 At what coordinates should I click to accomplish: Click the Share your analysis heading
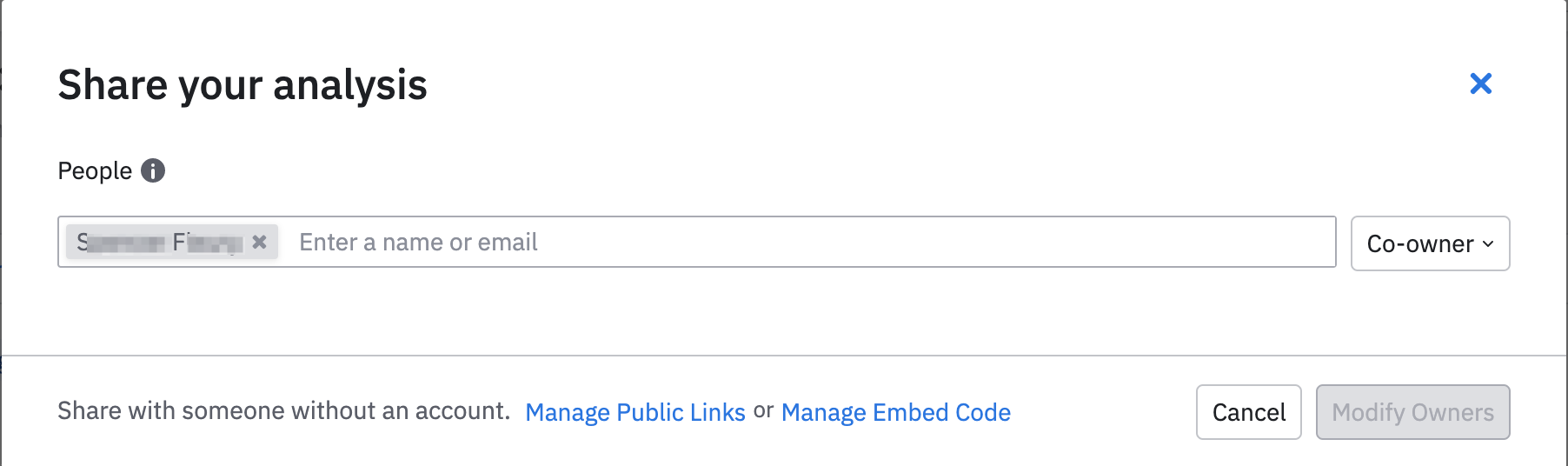pos(243,85)
